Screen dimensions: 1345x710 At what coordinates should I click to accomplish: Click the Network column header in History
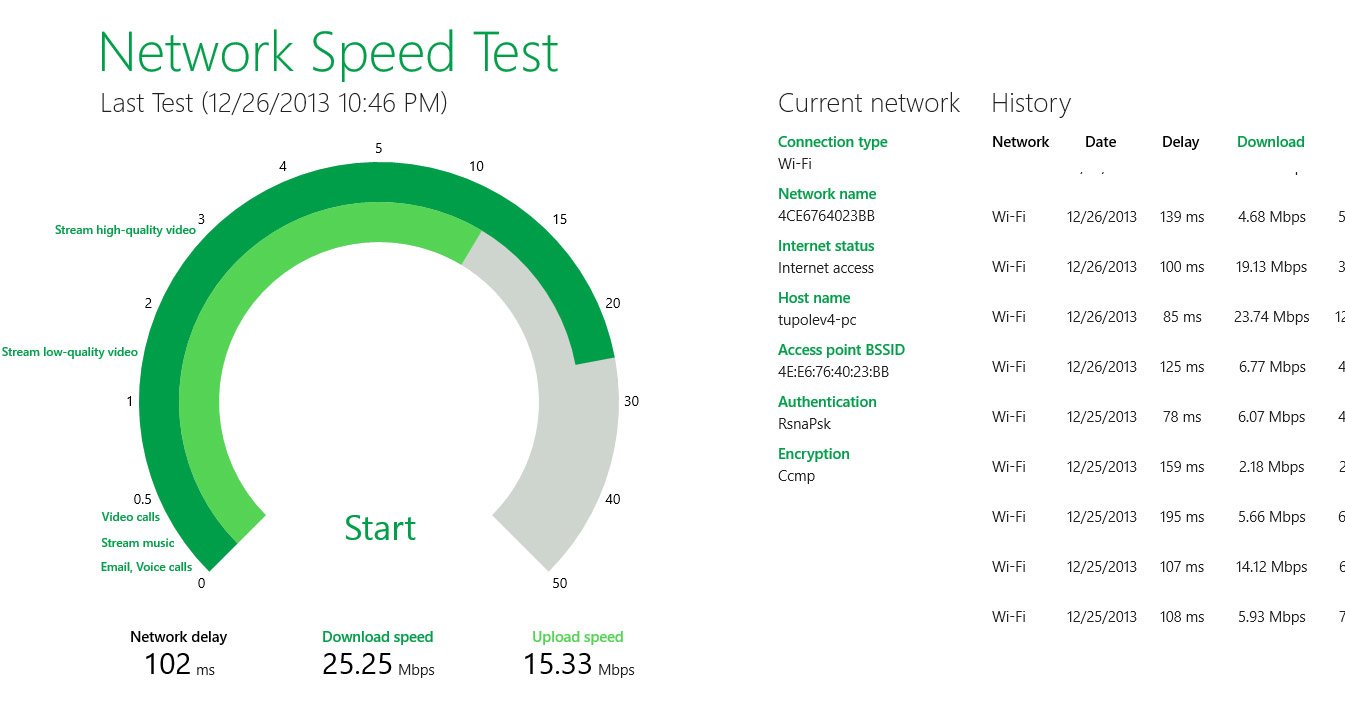tap(1020, 142)
